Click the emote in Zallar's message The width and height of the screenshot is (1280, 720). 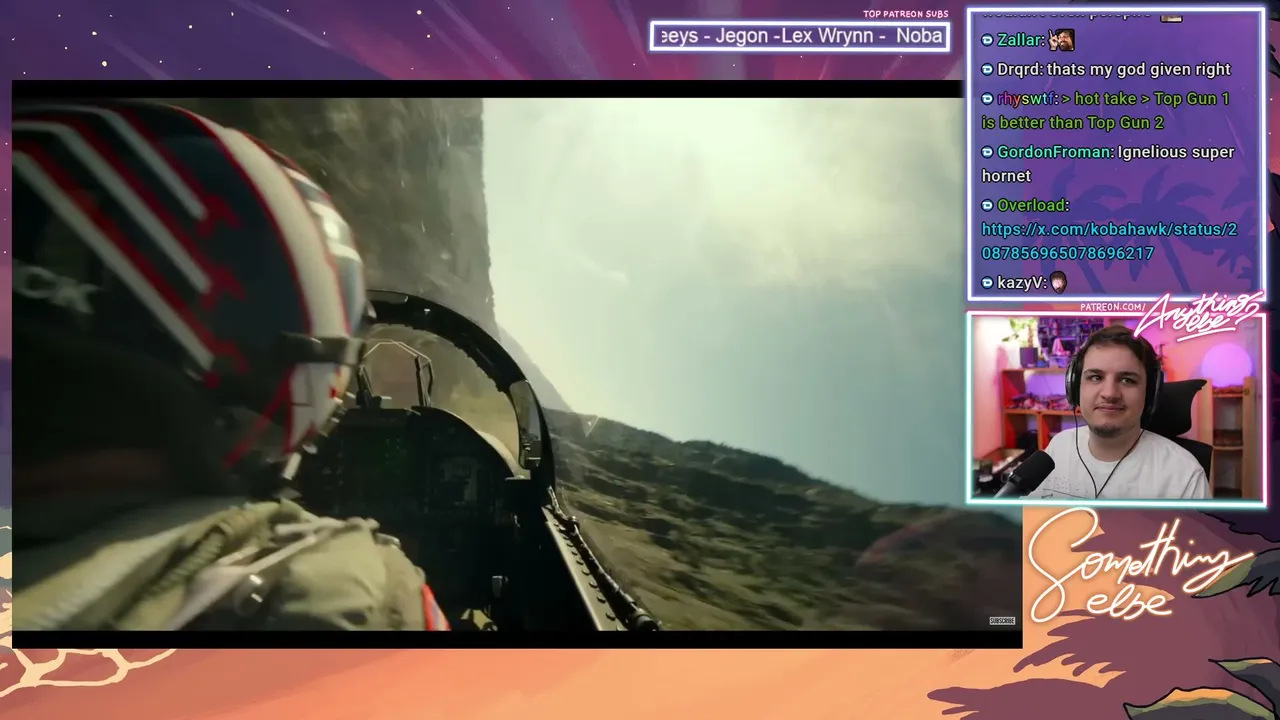click(1062, 40)
